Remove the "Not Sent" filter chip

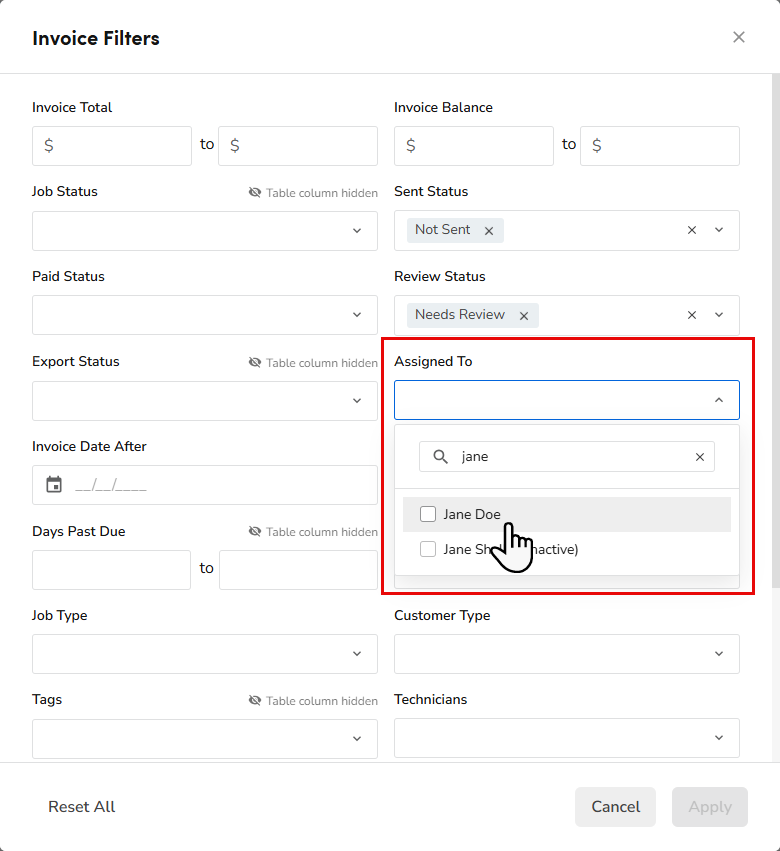[489, 230]
